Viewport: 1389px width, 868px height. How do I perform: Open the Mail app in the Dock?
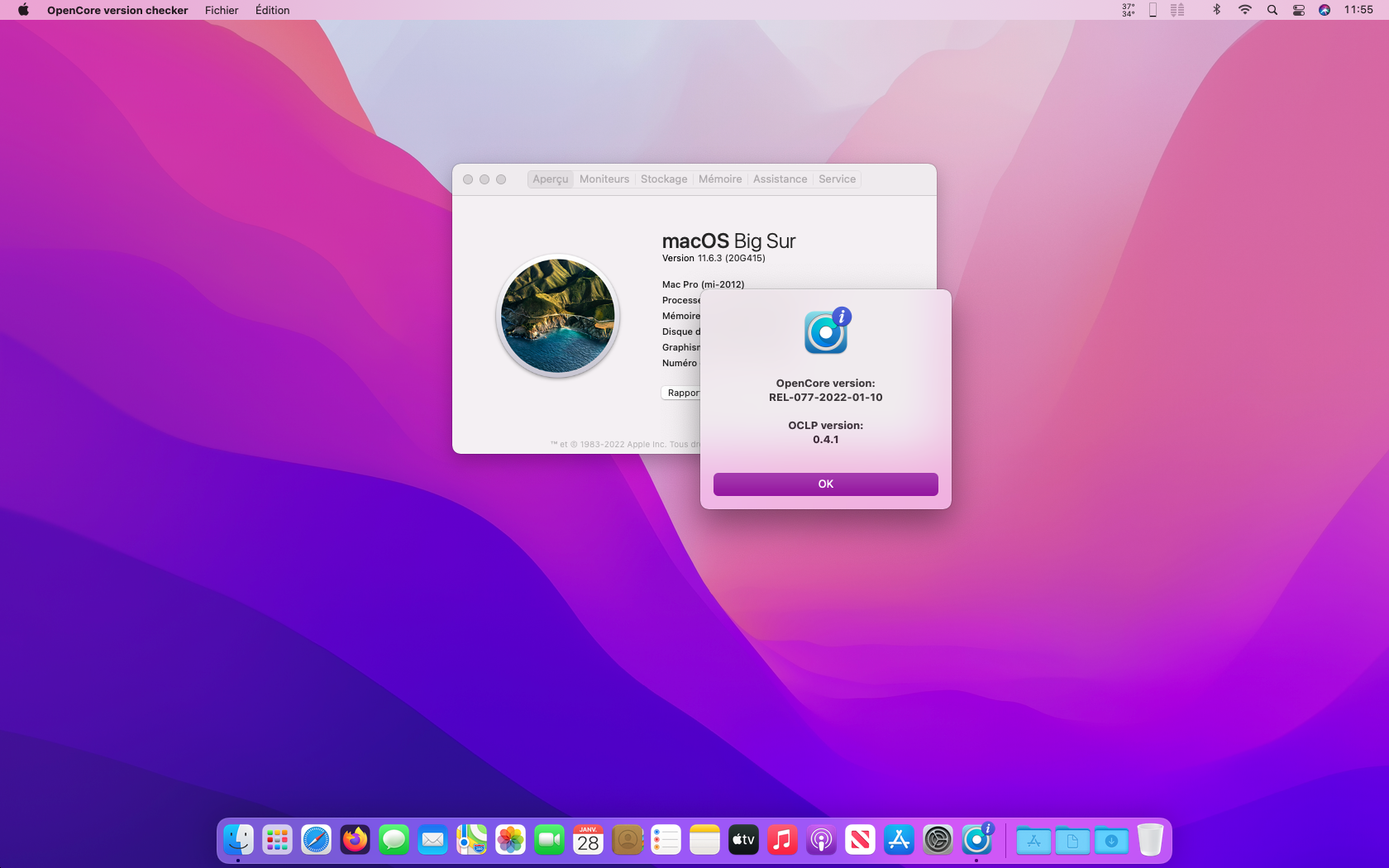click(x=433, y=841)
